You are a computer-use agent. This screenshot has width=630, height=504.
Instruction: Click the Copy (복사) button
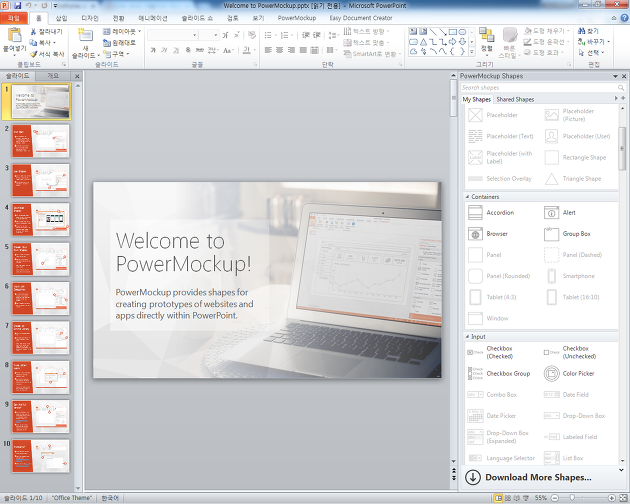click(x=42, y=43)
